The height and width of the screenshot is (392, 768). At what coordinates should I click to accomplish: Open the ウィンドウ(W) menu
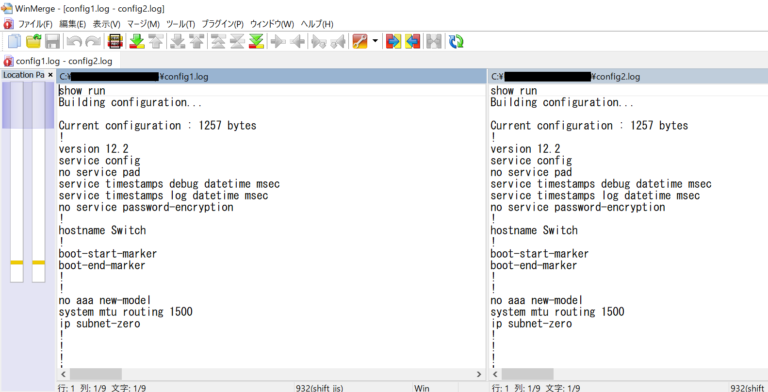[272, 24]
